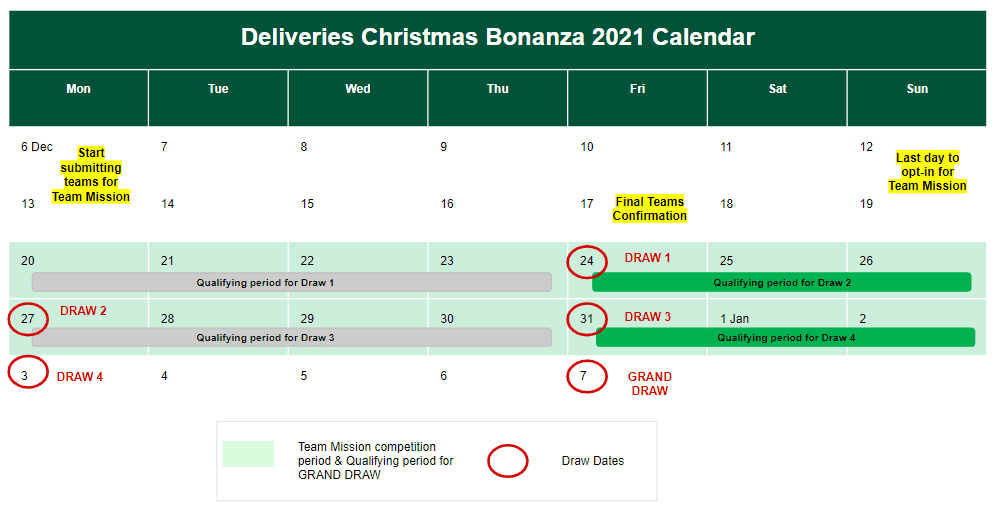Viewport: 997px width, 510px height.
Task: Click the gray Qualifying period for Draw 3 bar
Action: [x=291, y=338]
